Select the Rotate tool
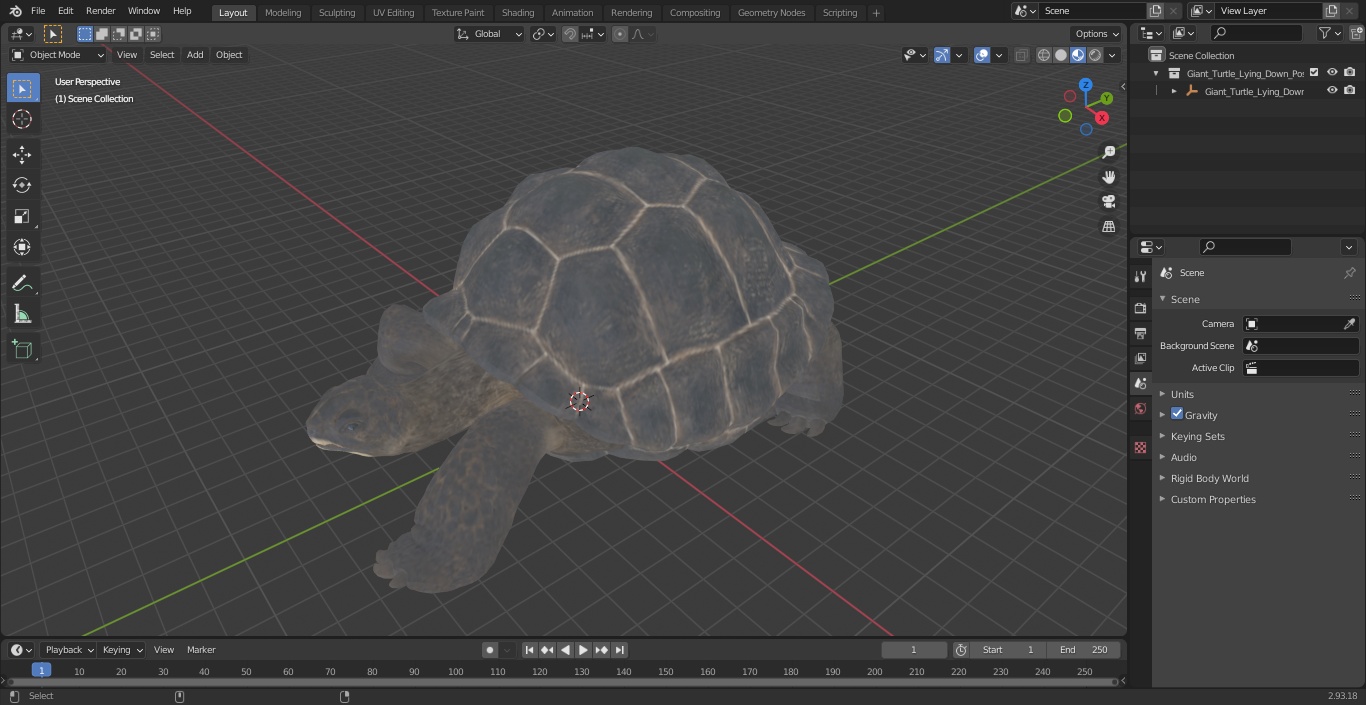The image size is (1366, 705). pyautogui.click(x=22, y=185)
